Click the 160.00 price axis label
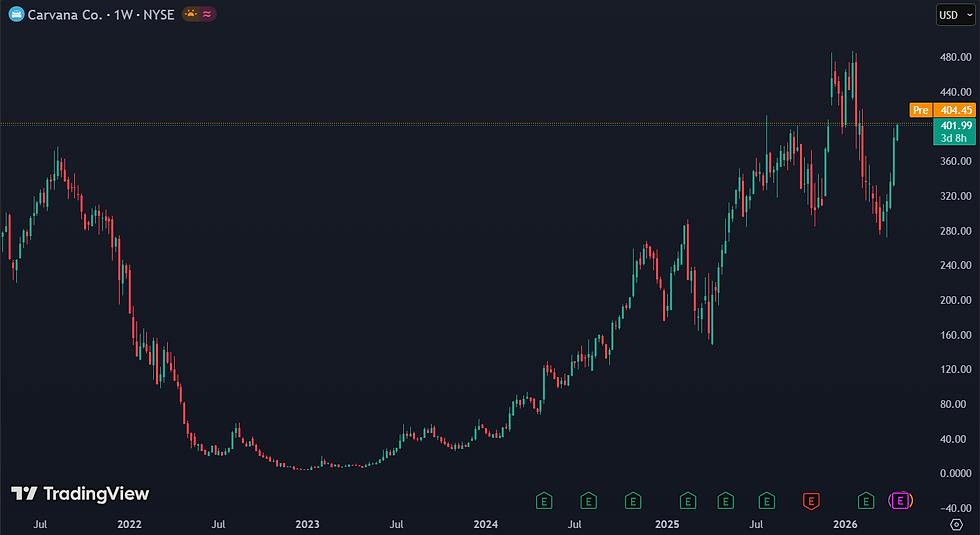This screenshot has height=535, width=980. tap(956, 335)
